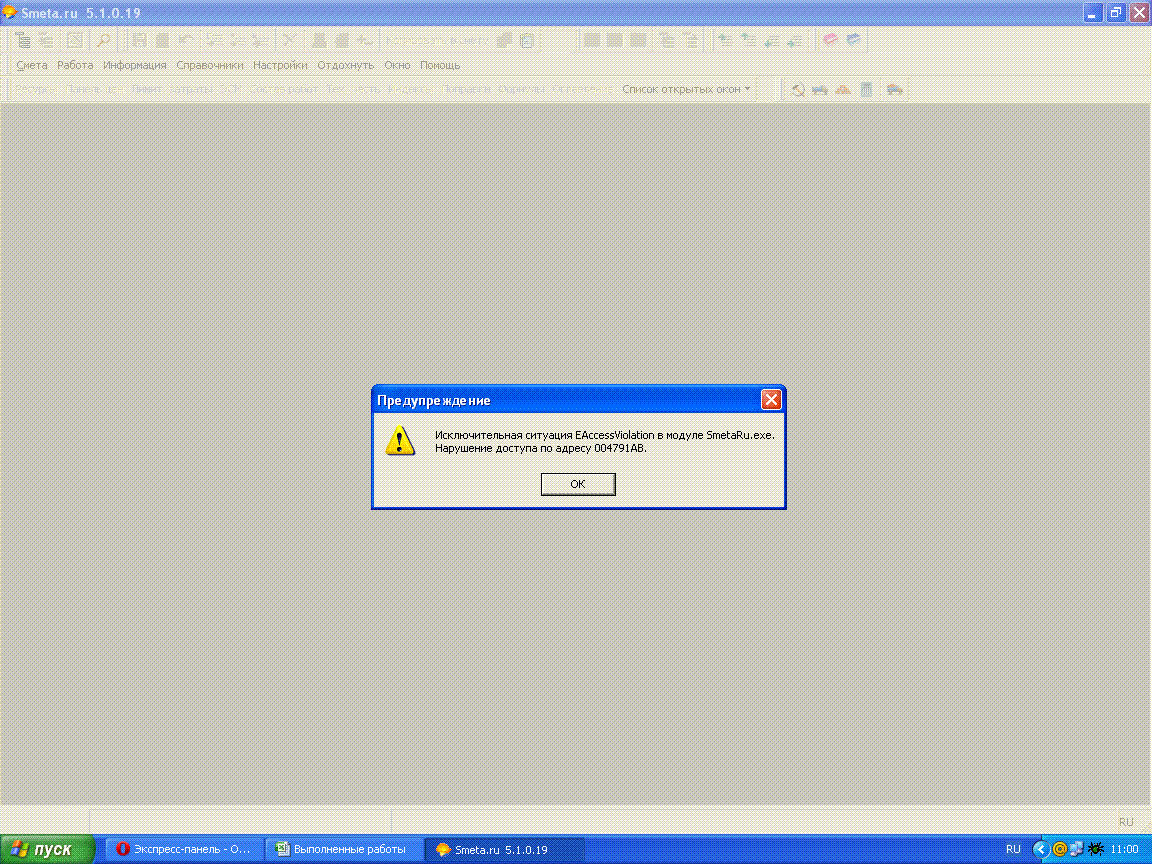Image resolution: width=1152 pixels, height=864 pixels.
Task: Click the RU indicator in the status bar
Action: coord(1126,821)
